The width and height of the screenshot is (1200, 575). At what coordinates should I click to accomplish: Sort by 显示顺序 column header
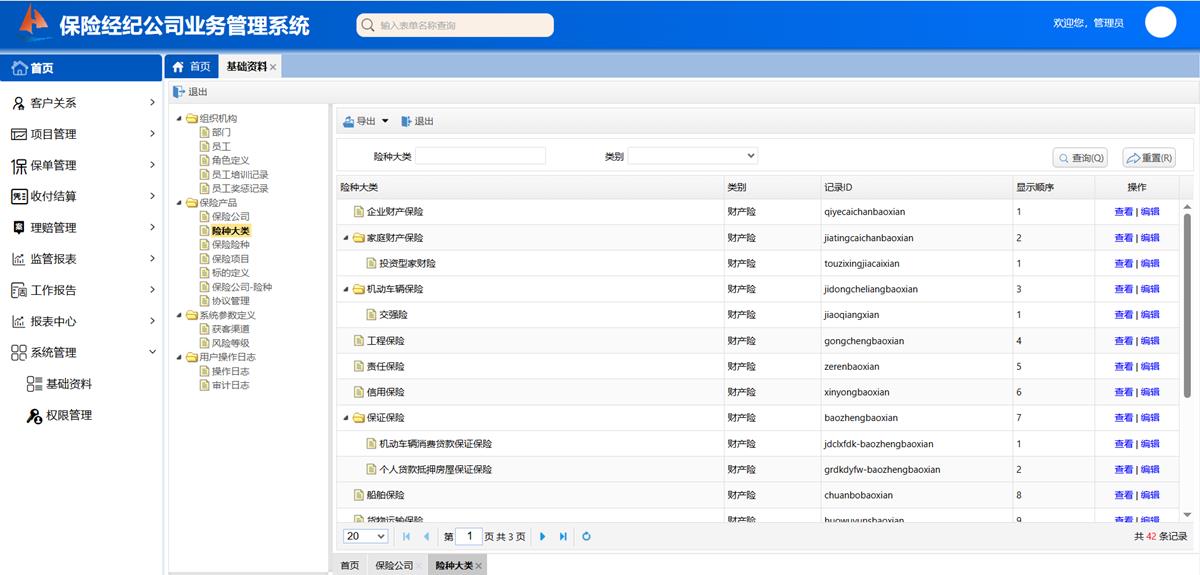[x=1054, y=187]
